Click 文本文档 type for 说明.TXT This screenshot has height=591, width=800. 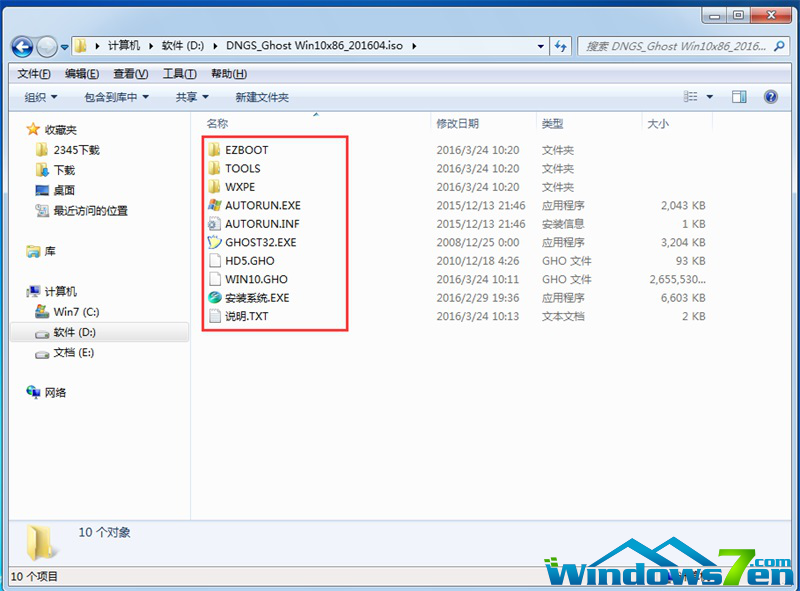[x=563, y=316]
